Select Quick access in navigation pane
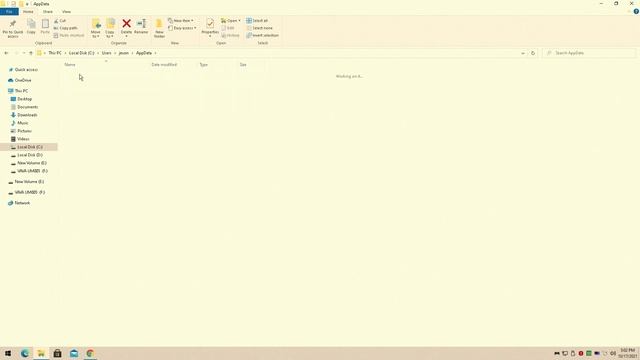The height and width of the screenshot is (360, 640). (26, 70)
